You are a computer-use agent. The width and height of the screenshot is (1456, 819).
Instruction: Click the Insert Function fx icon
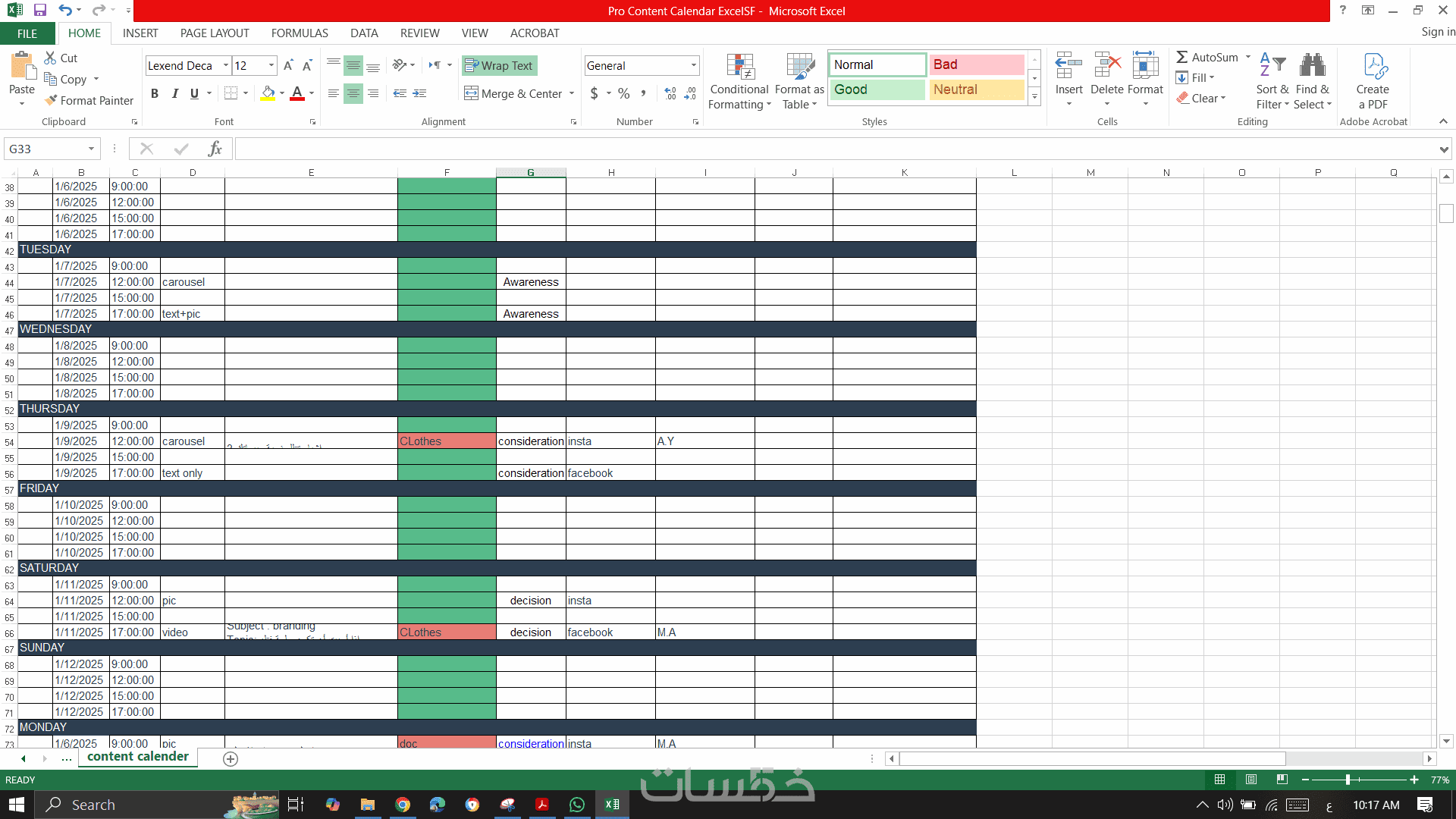coord(215,149)
